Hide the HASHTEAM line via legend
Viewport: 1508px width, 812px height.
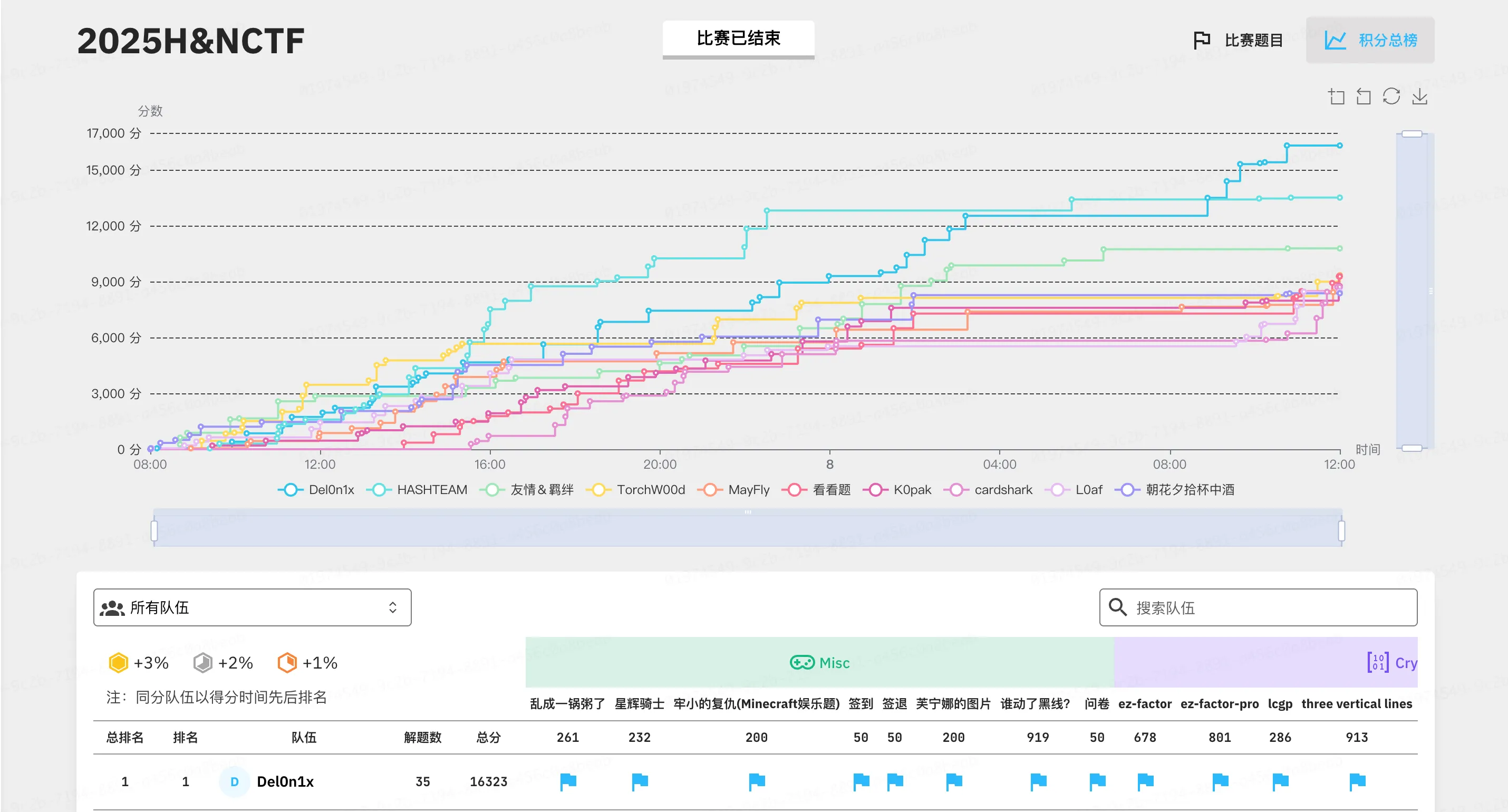coord(417,489)
